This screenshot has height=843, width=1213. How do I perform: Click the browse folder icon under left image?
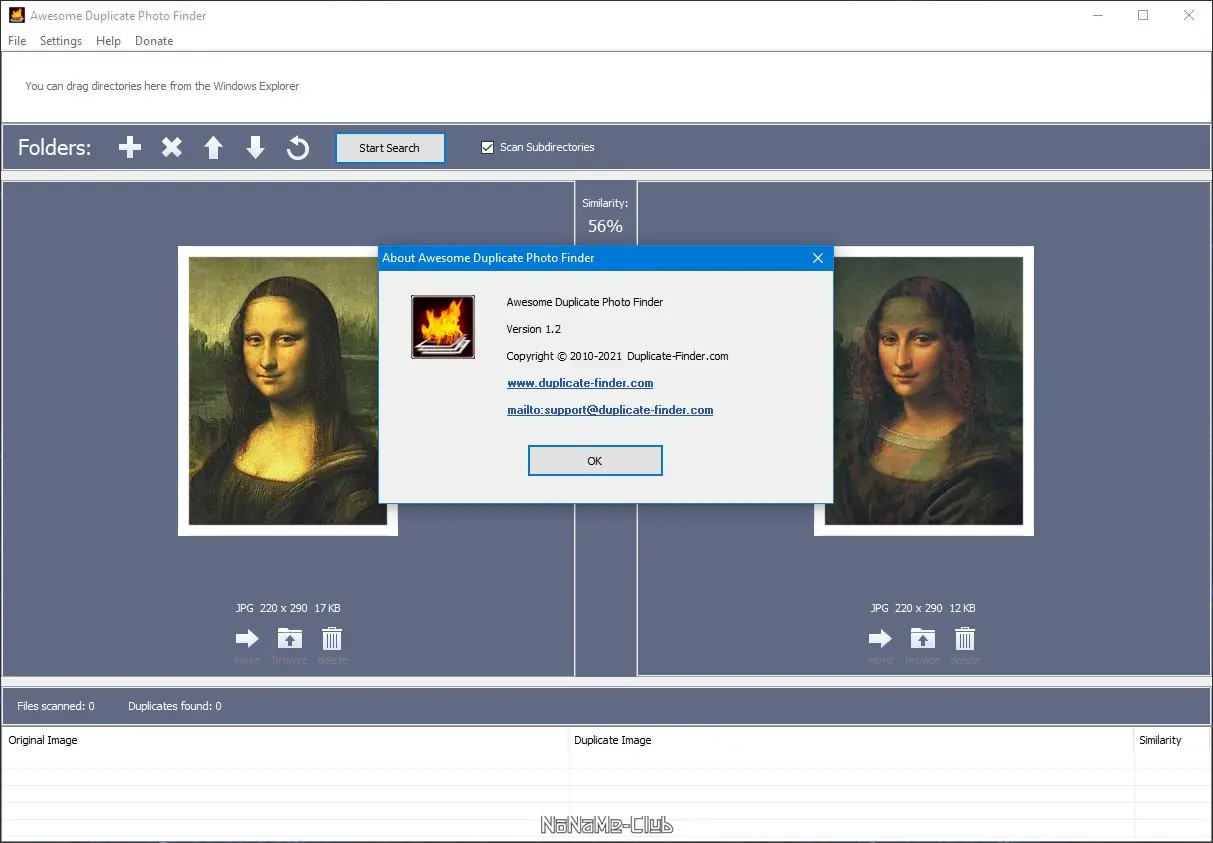click(290, 639)
